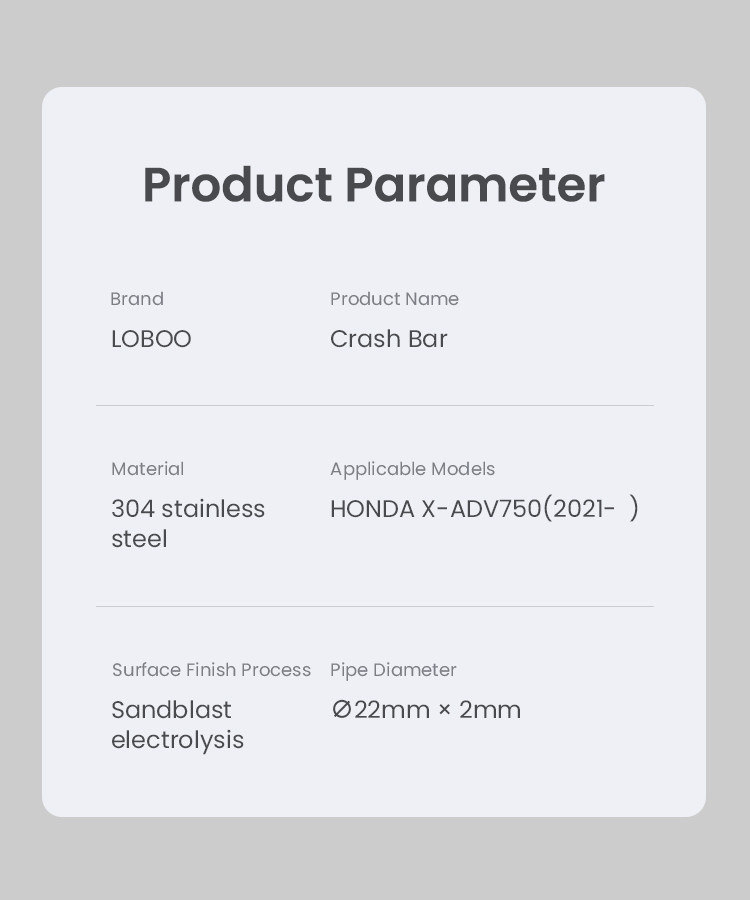The height and width of the screenshot is (900, 750).
Task: Click the Surface Finish Process label
Action: click(211, 670)
